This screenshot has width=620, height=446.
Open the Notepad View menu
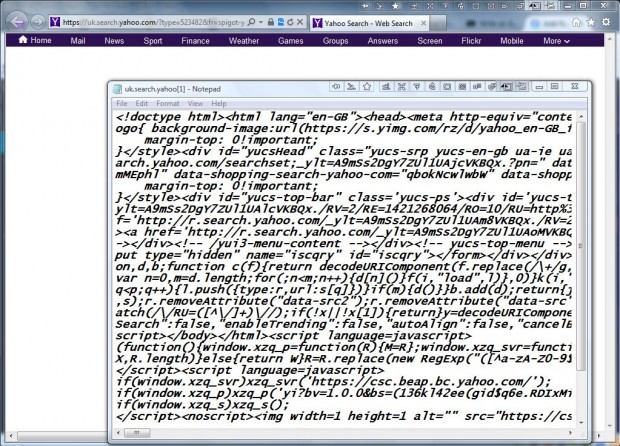(x=195, y=104)
